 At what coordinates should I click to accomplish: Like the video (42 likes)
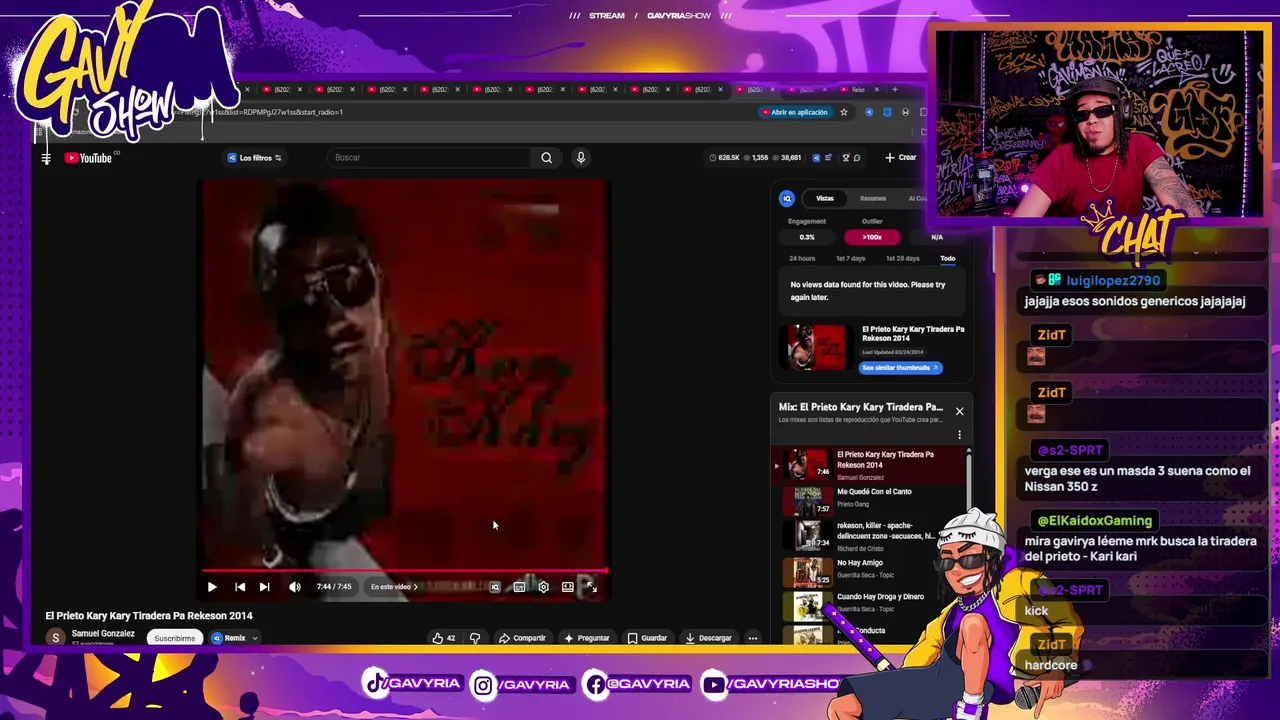click(443, 638)
